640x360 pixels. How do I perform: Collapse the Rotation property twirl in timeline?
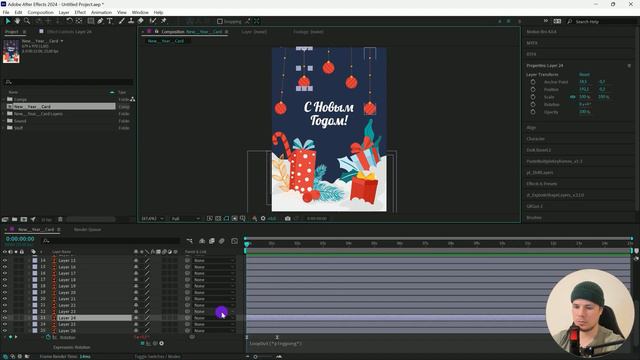coord(42,338)
